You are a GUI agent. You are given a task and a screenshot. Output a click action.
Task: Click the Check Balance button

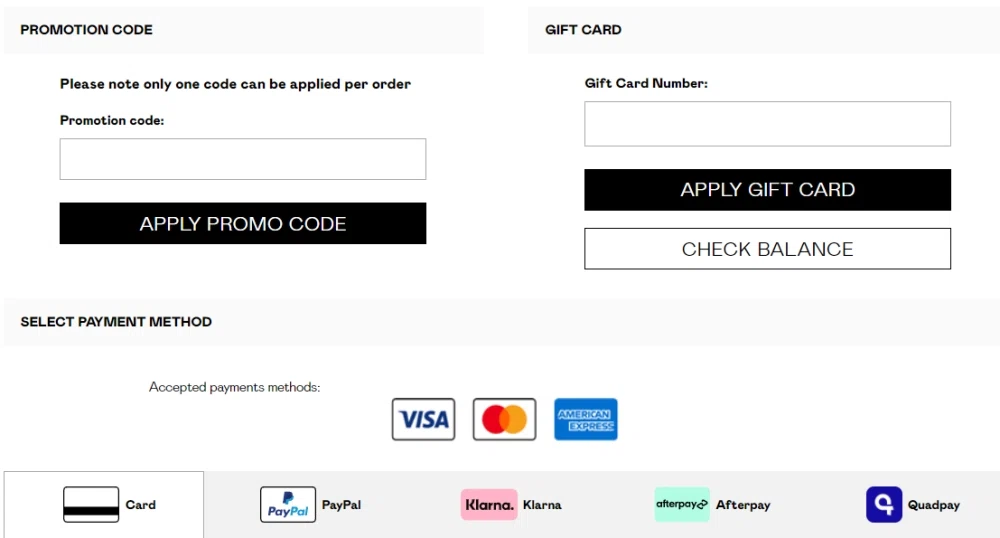click(767, 249)
